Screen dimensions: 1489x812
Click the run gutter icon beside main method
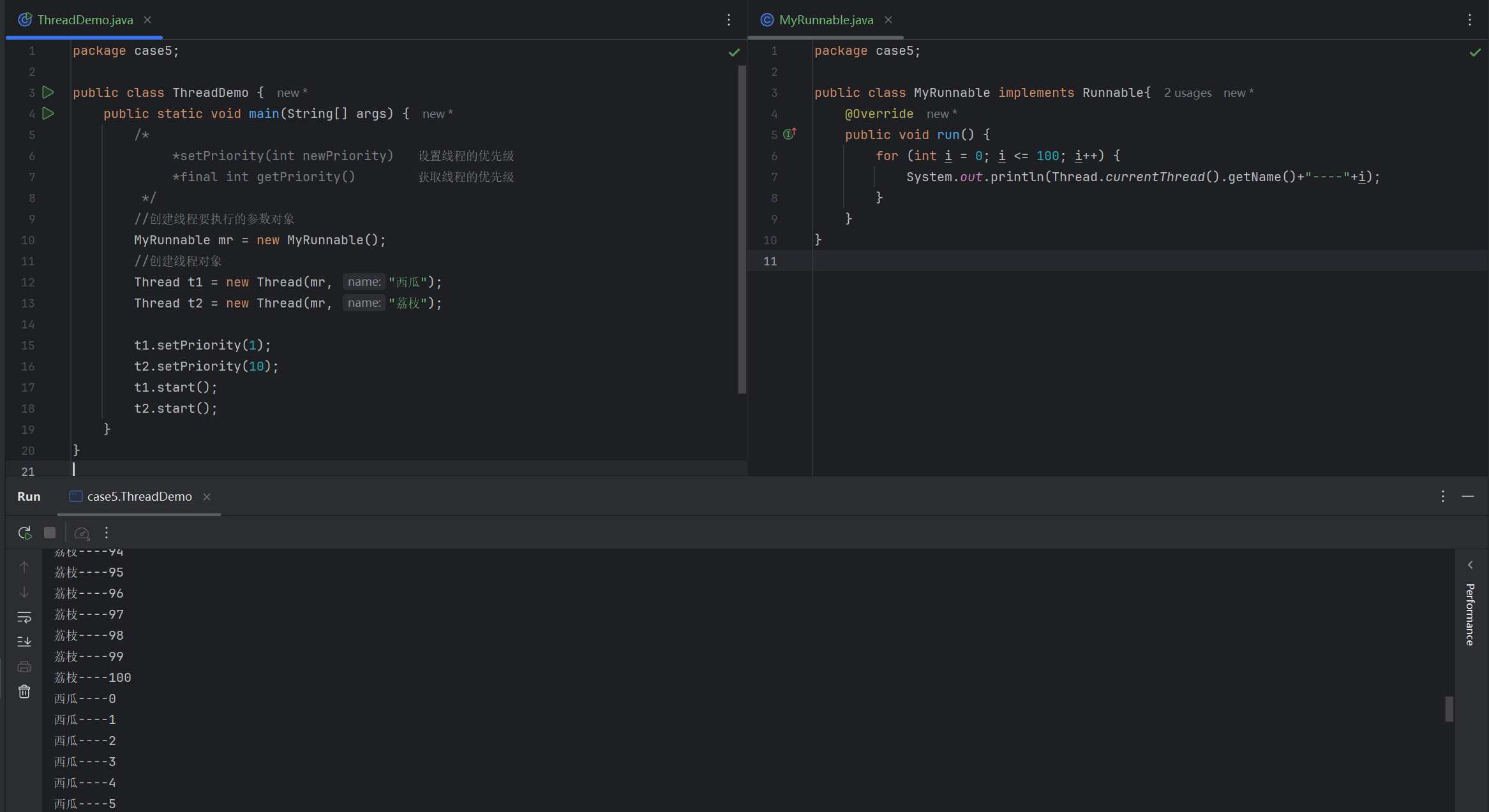tap(48, 114)
